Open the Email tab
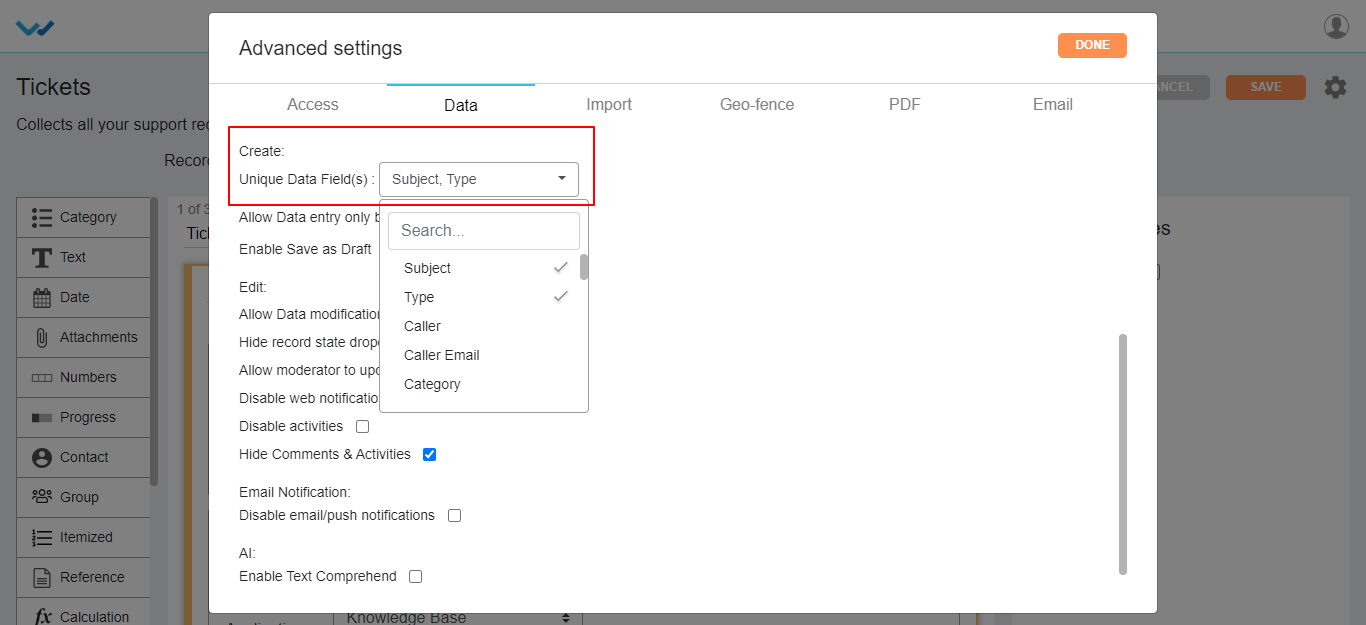The image size is (1366, 625). point(1053,104)
